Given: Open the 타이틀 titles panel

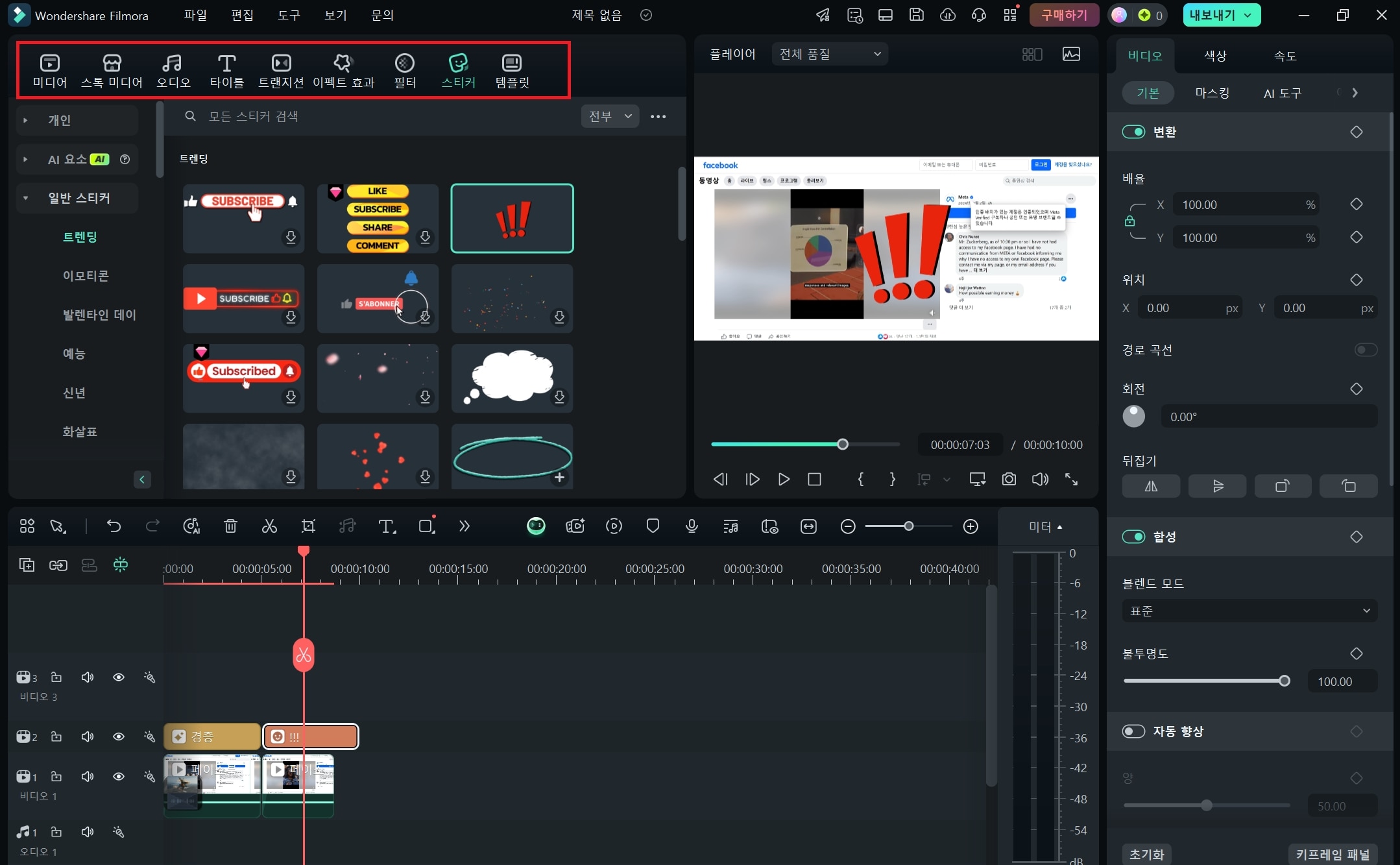Looking at the screenshot, I should click(x=226, y=71).
